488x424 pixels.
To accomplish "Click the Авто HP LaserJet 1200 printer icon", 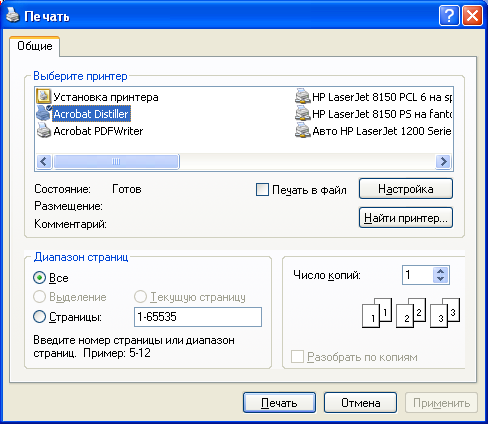I will 303,131.
